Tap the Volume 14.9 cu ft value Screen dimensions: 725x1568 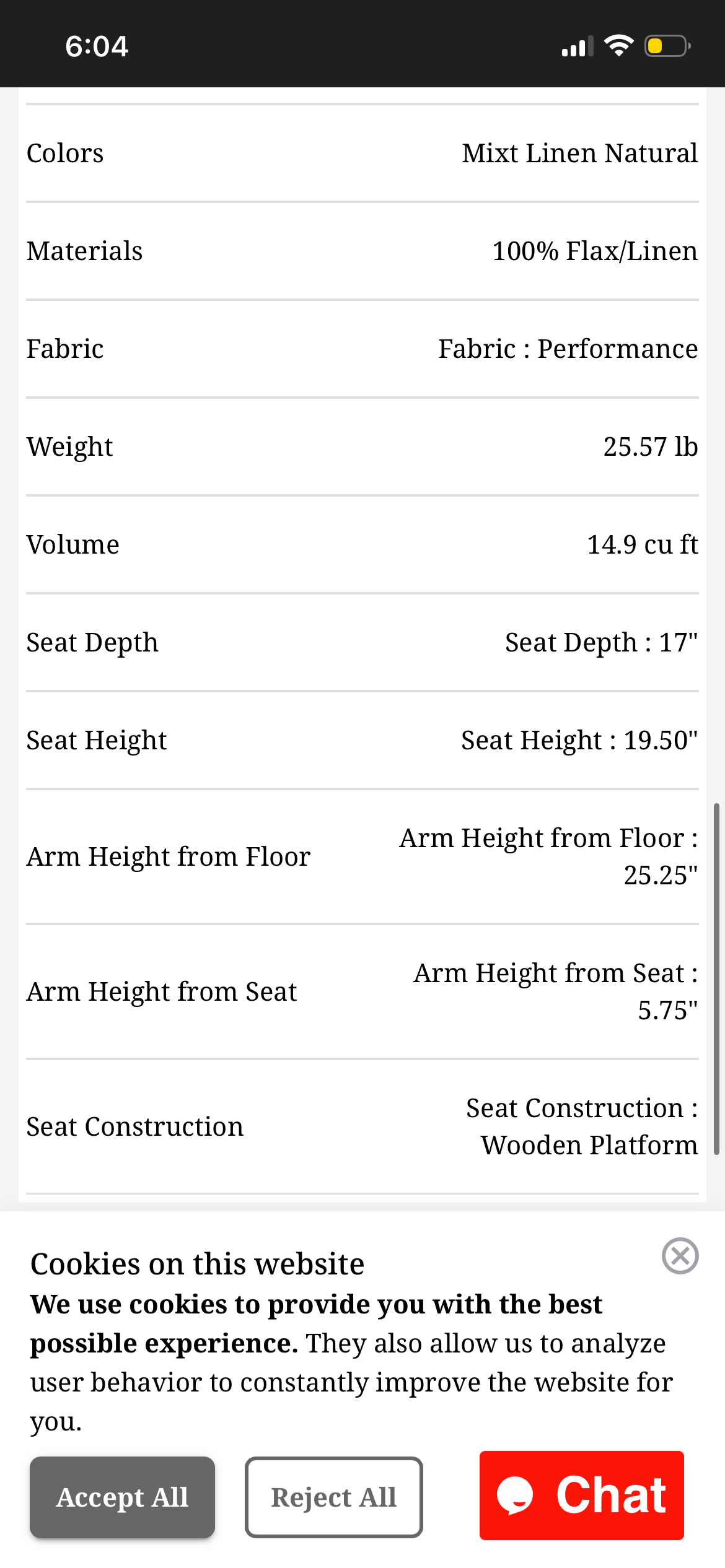(x=642, y=545)
